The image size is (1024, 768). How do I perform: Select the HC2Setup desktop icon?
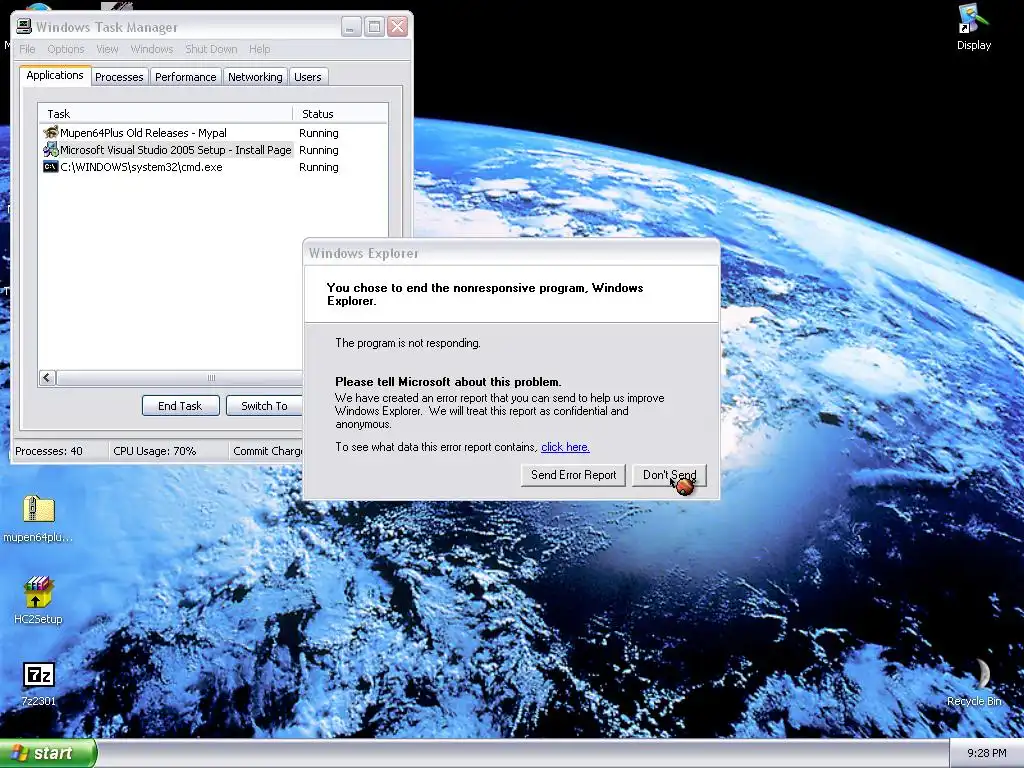[38, 600]
